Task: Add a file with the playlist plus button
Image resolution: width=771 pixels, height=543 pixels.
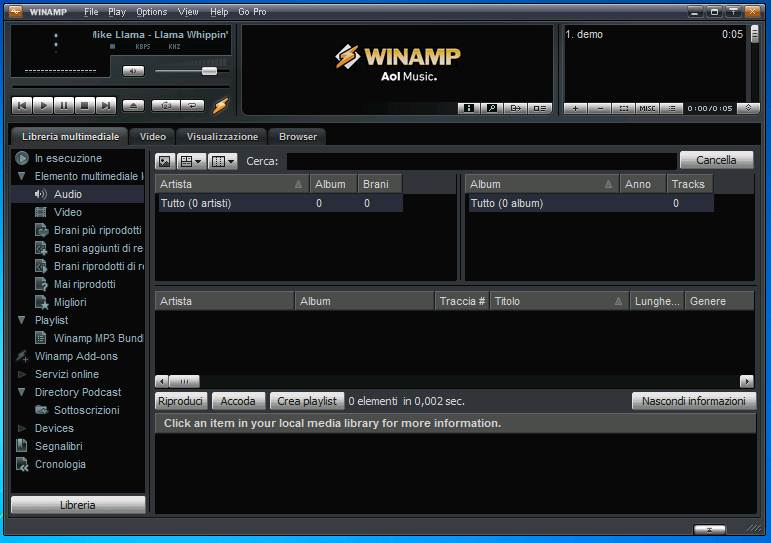Action: 575,108
